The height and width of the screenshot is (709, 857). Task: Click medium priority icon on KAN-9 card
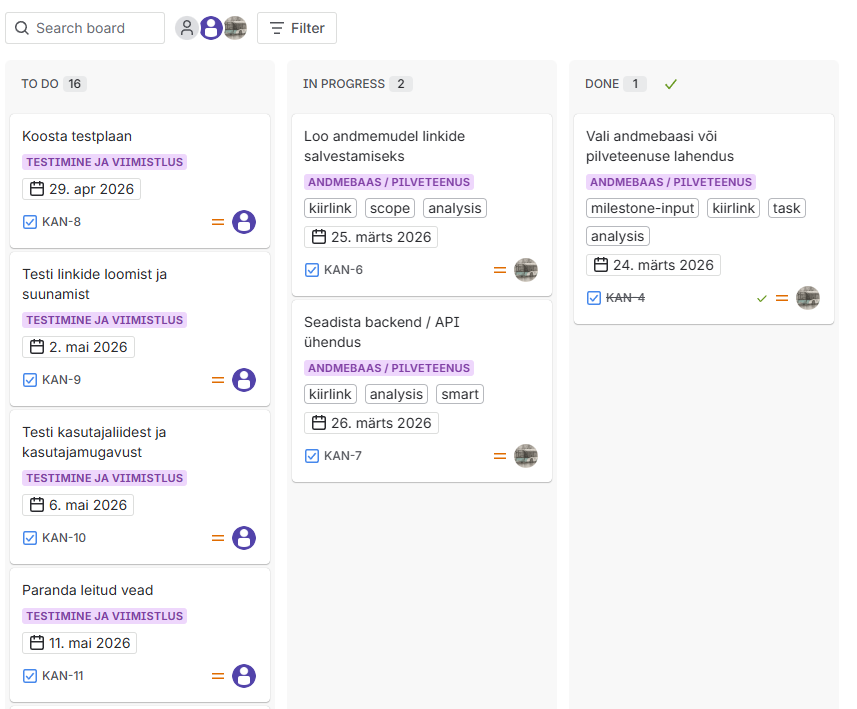click(217, 380)
